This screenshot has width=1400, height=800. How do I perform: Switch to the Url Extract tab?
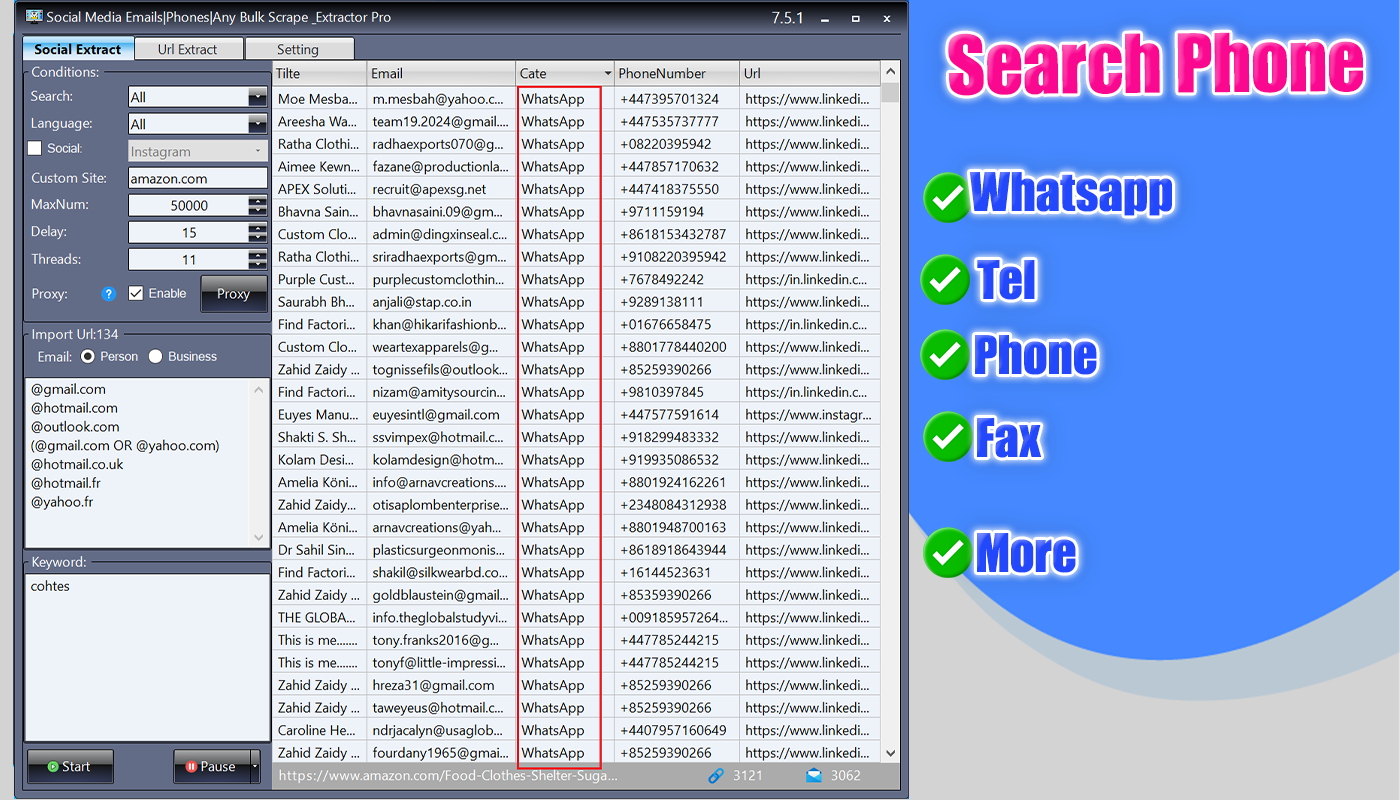pyautogui.click(x=188, y=48)
